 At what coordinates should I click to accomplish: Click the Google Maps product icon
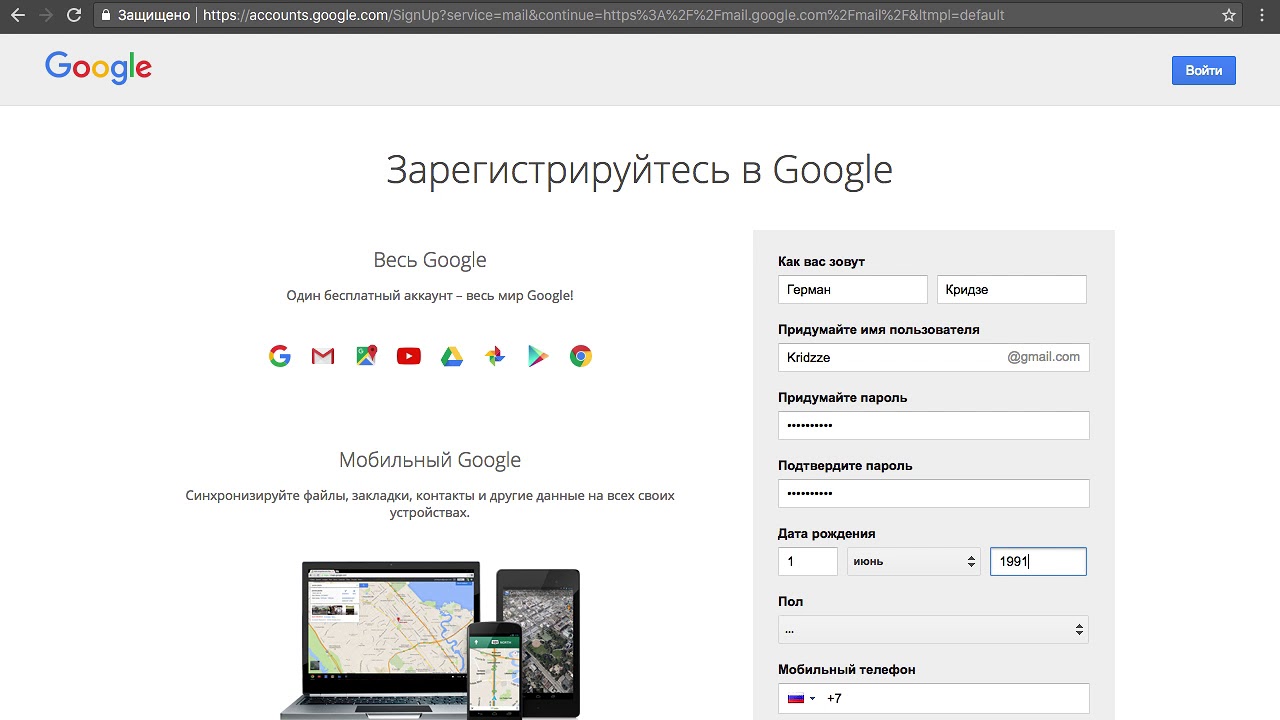(366, 356)
